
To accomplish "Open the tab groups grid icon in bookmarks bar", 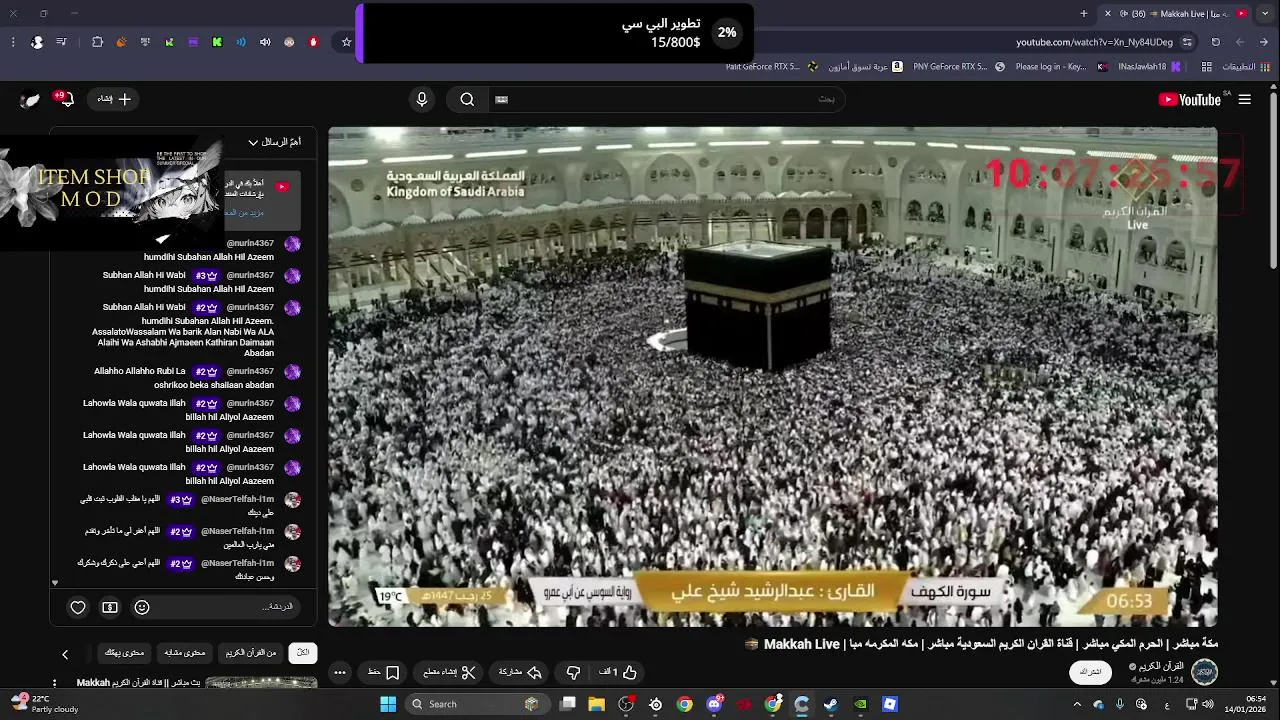I will coord(1207,67).
